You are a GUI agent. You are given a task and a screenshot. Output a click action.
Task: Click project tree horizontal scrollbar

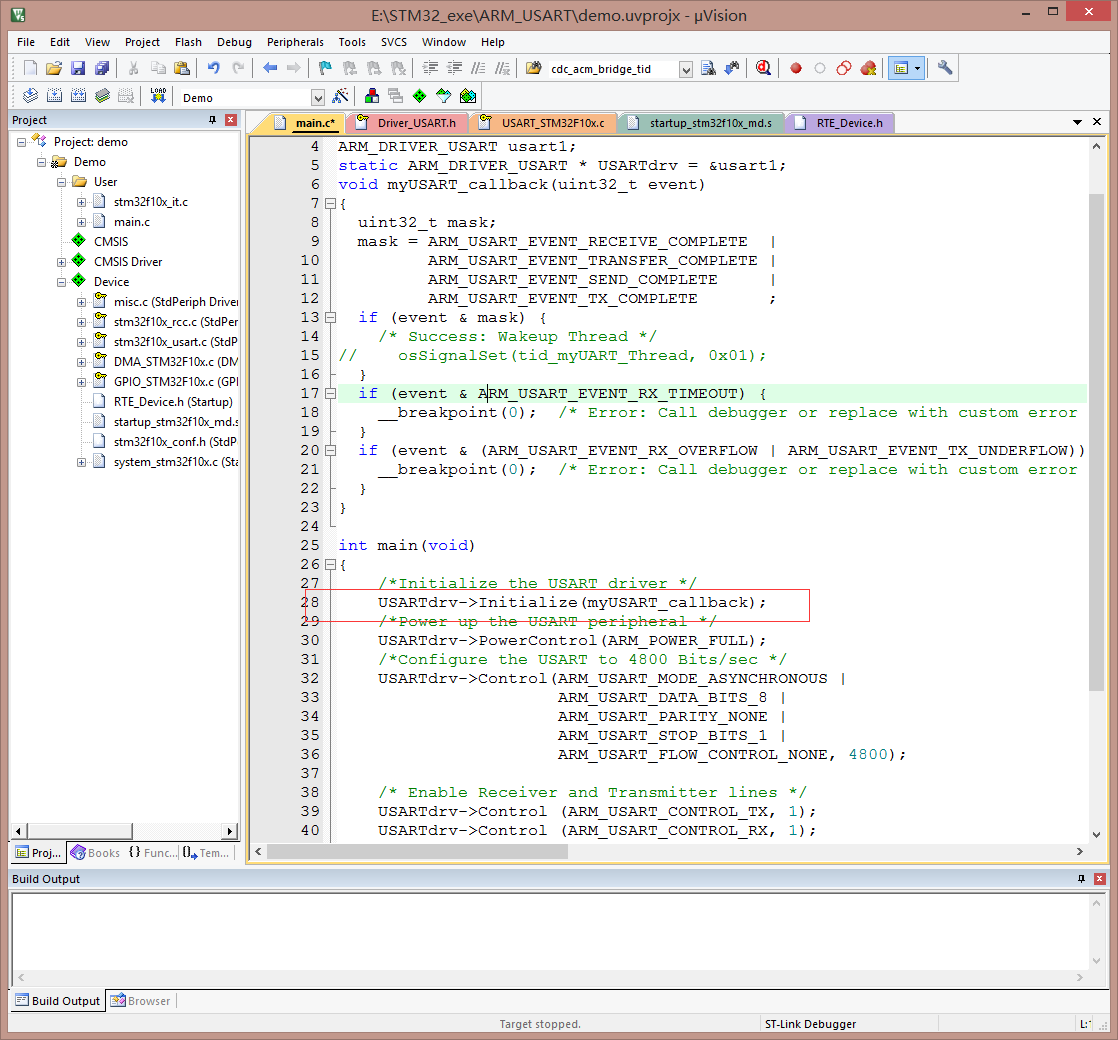80,831
